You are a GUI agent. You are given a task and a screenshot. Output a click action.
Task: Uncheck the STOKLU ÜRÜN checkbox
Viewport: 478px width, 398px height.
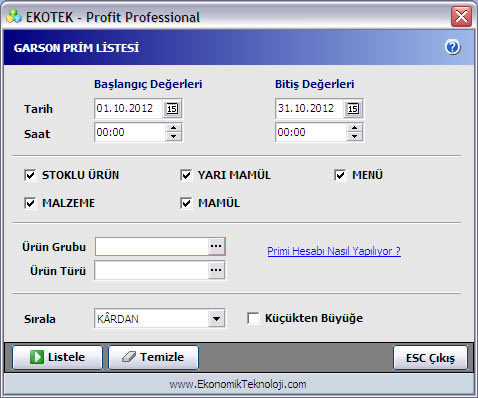pos(30,175)
